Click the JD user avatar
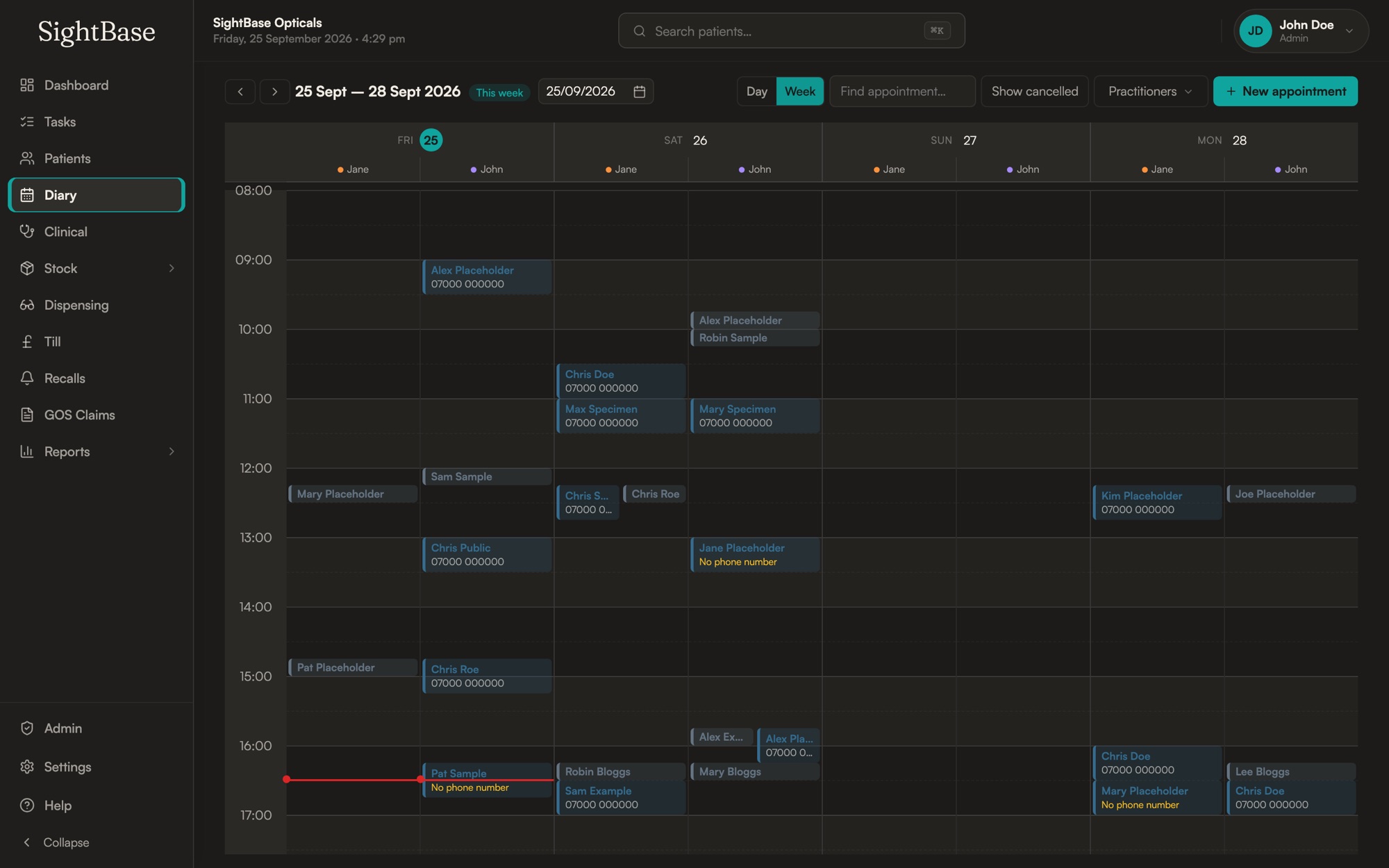Viewport: 1389px width, 868px height. tap(1256, 31)
